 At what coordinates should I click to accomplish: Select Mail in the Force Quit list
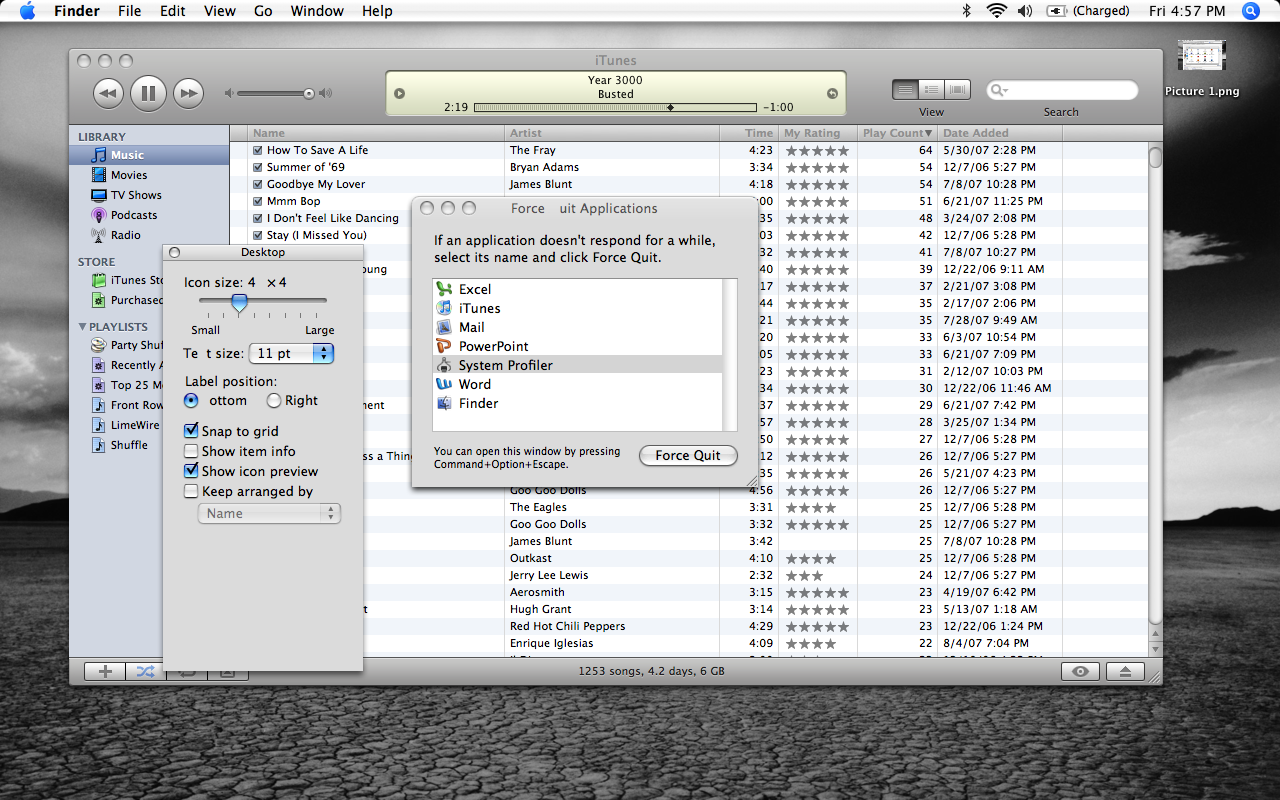tap(577, 327)
